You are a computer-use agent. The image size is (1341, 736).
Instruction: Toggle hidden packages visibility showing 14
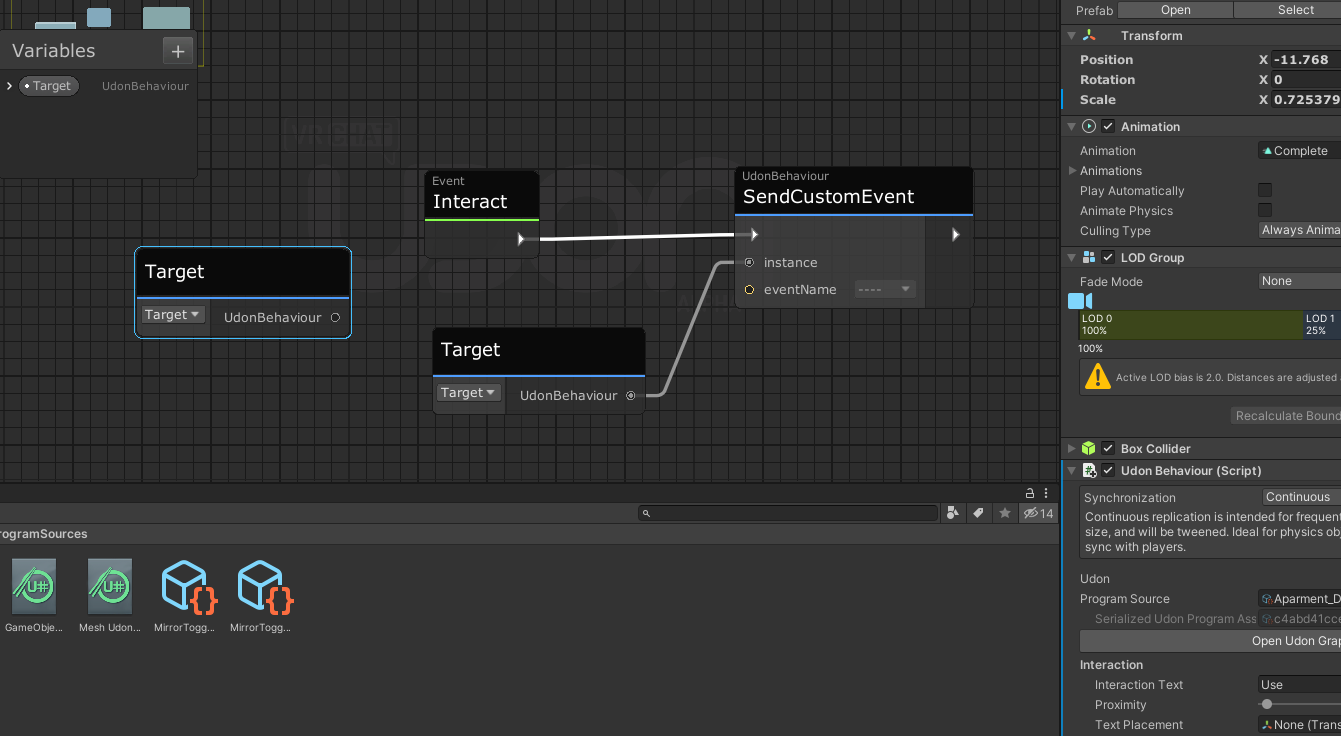point(1039,513)
